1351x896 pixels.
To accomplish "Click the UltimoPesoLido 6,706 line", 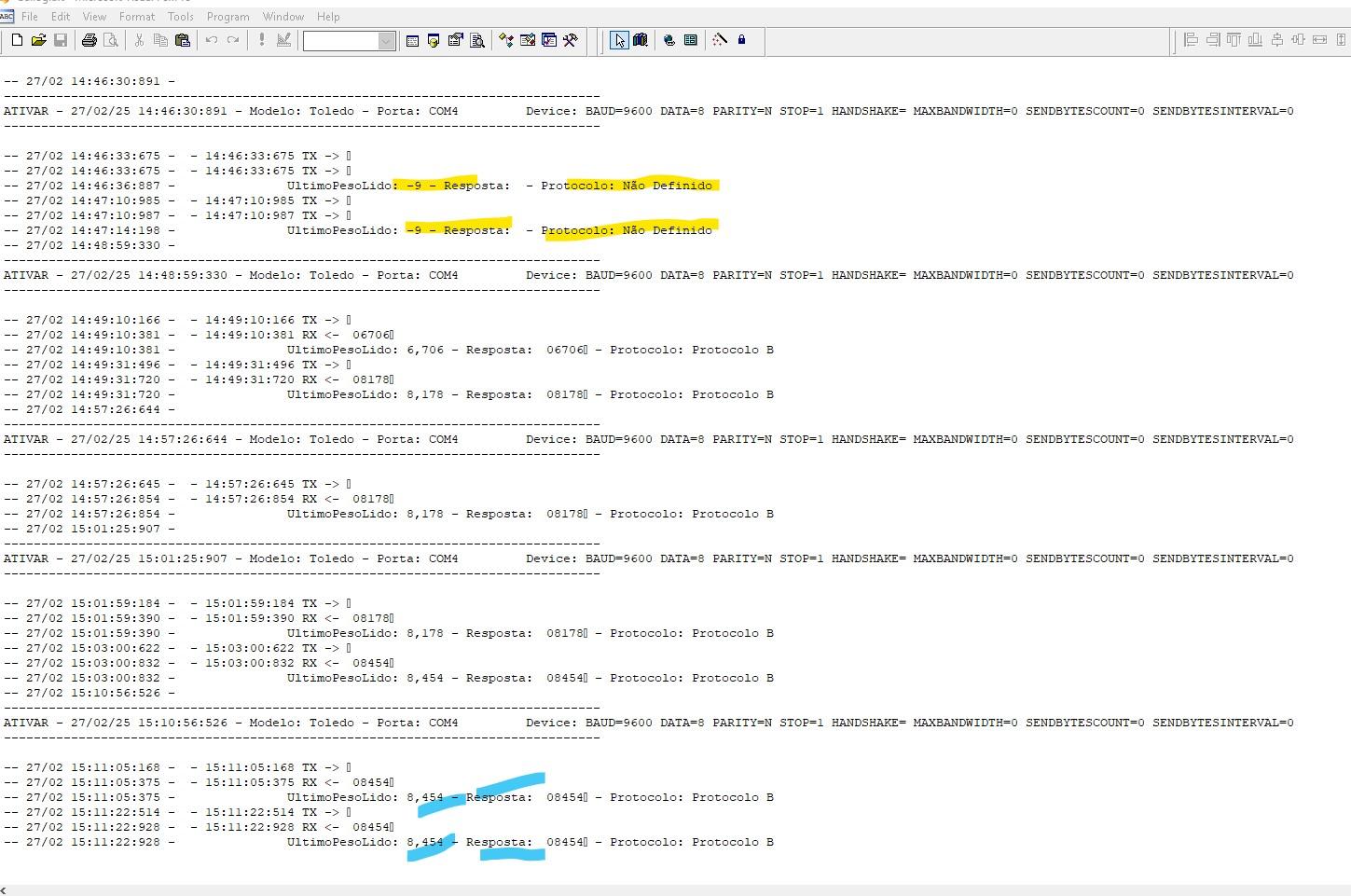I will click(x=389, y=350).
